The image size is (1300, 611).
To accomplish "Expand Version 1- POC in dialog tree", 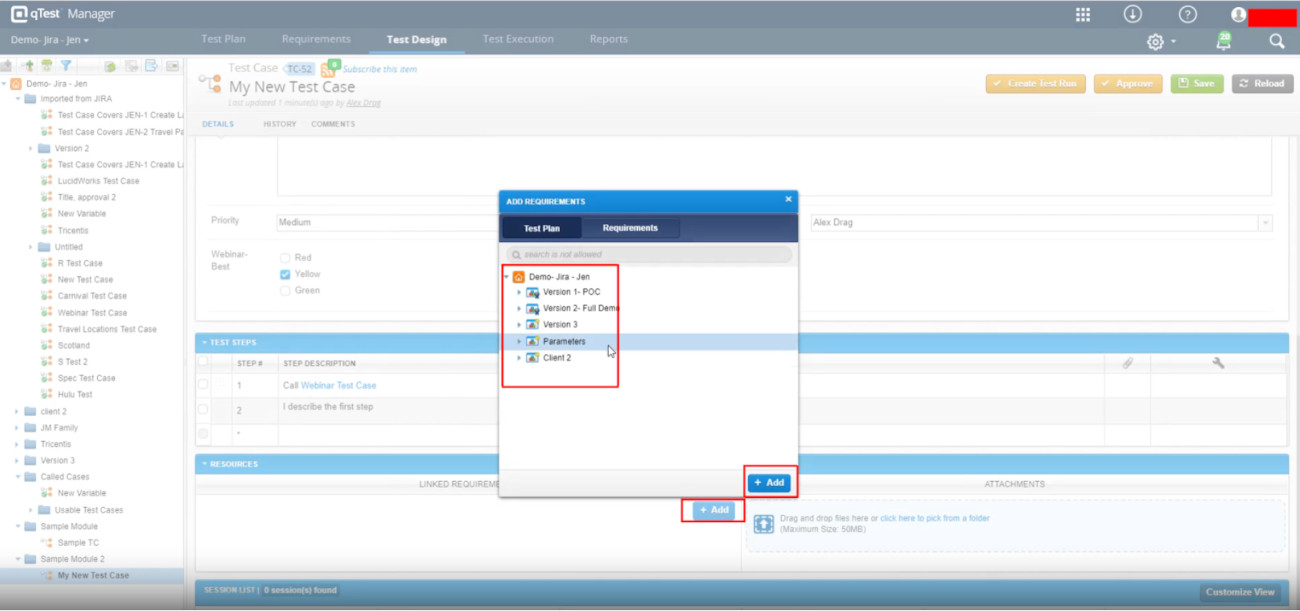I will [519, 292].
